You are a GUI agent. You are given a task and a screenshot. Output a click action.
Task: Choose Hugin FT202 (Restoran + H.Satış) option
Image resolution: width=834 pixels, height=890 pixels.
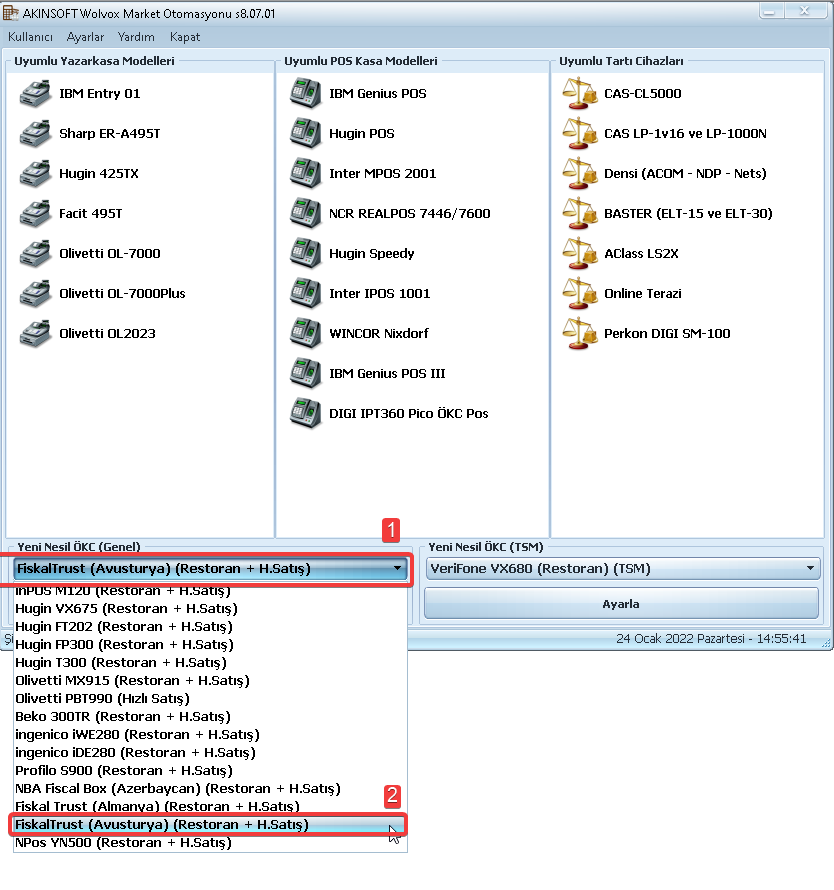pyautogui.click(x=210, y=627)
